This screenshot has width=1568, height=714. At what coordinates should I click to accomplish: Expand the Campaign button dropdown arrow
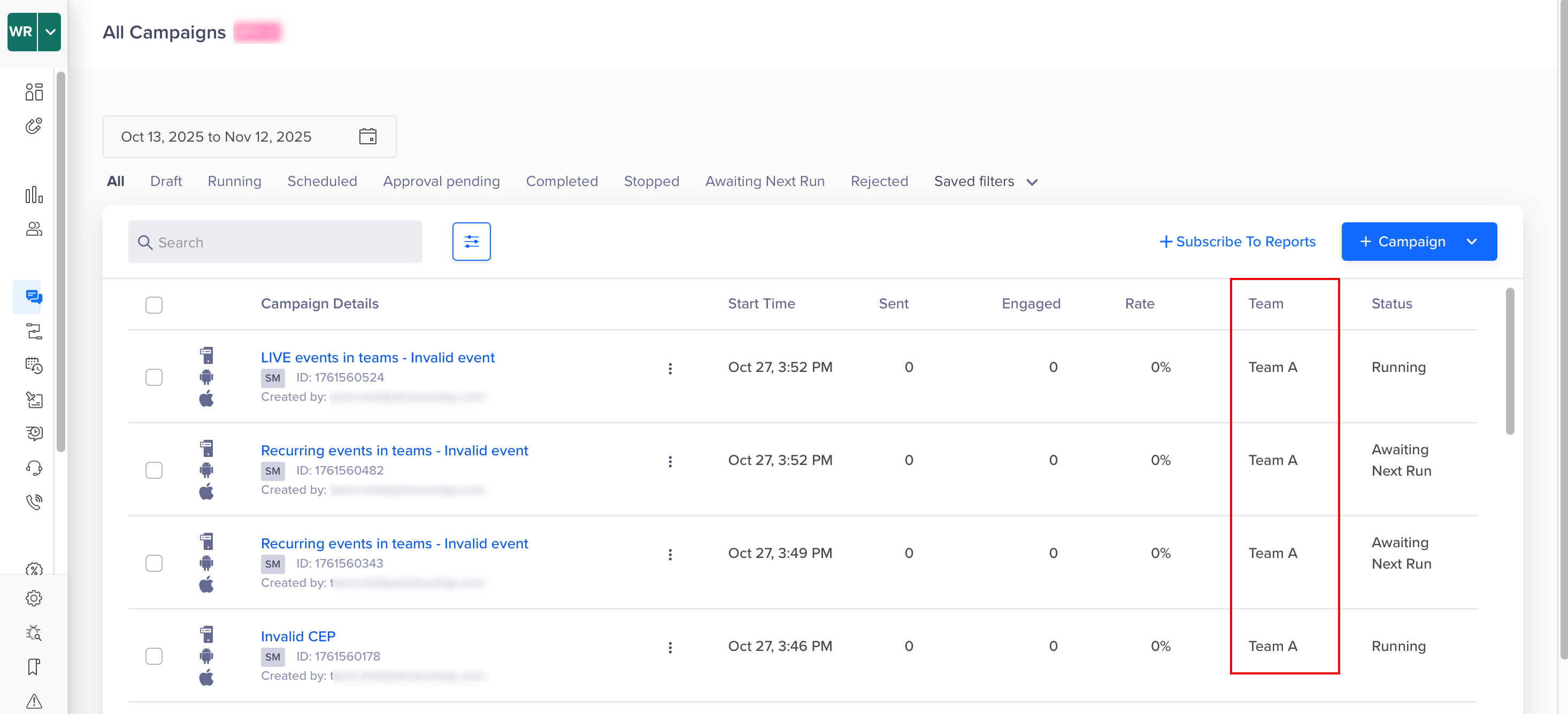[x=1472, y=242]
